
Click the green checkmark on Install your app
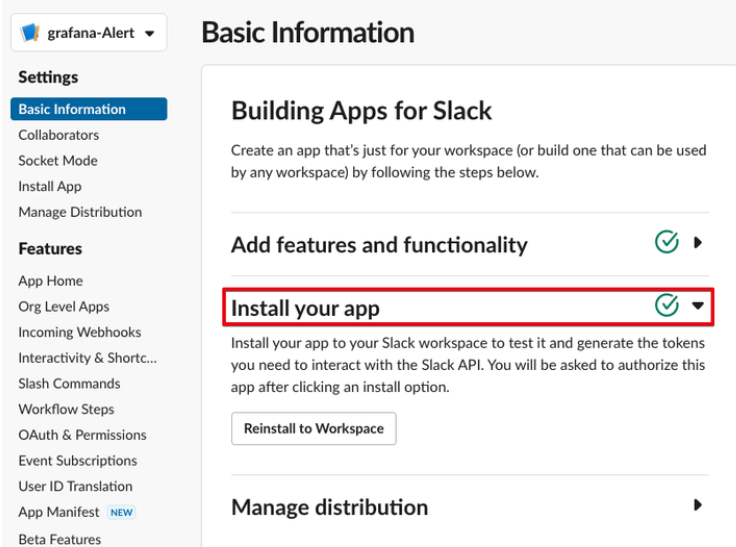pyautogui.click(x=667, y=305)
